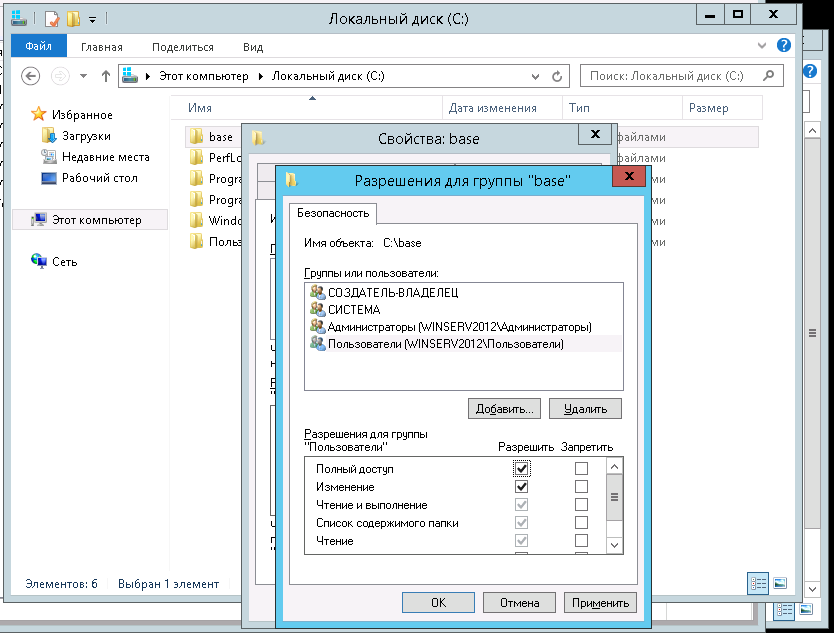Switch Explorer to large icons view
834x633 pixels.
(780, 584)
